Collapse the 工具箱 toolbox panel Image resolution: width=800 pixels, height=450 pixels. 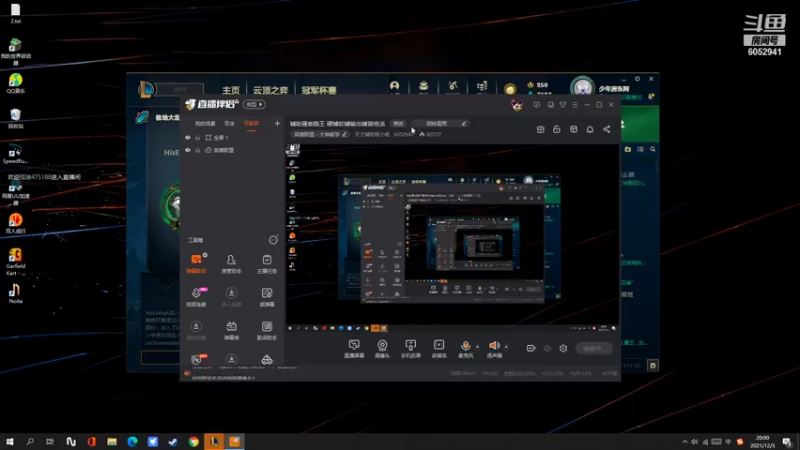pyautogui.click(x=273, y=240)
